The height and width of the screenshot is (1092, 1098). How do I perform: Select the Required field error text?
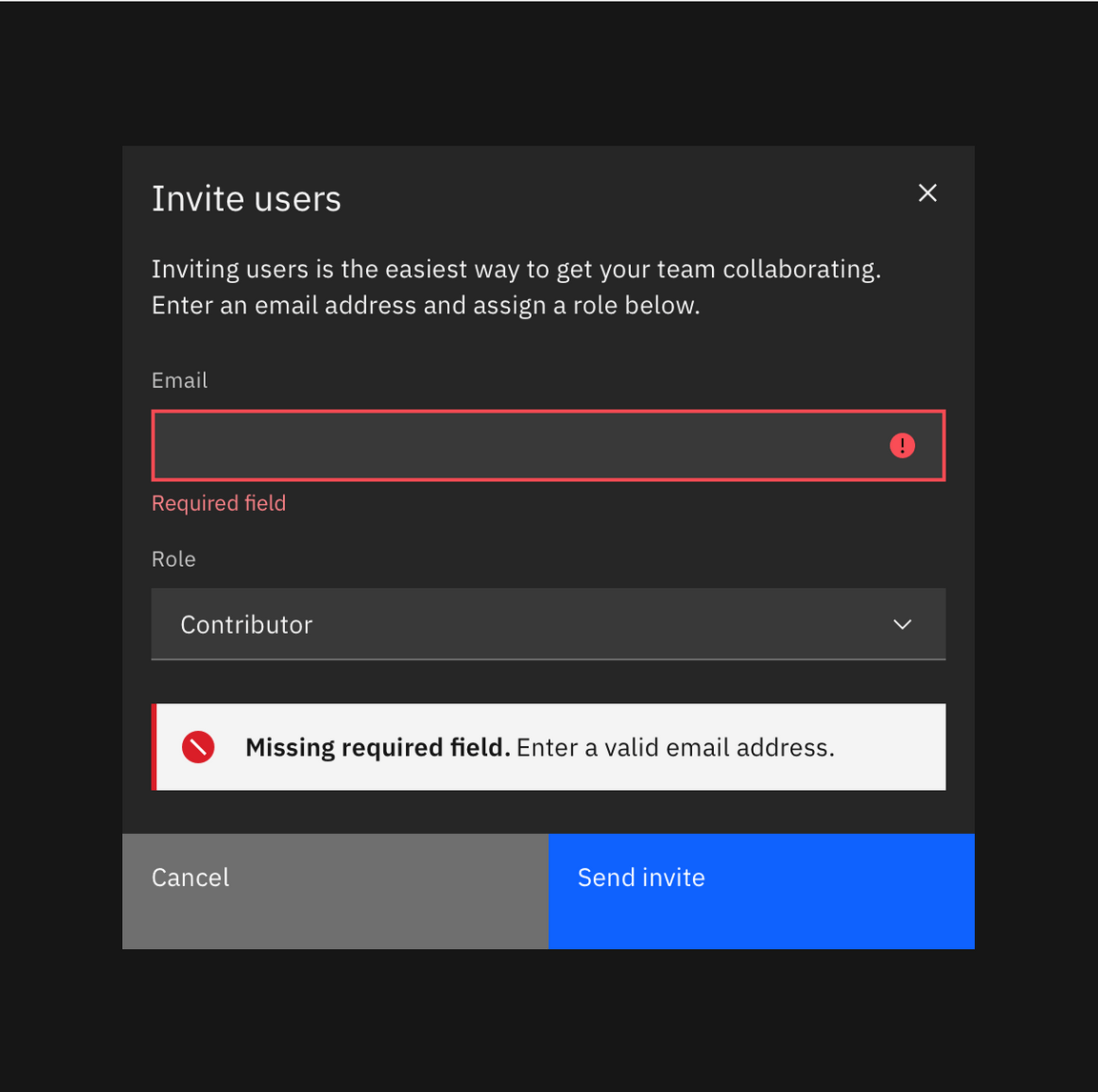[218, 502]
